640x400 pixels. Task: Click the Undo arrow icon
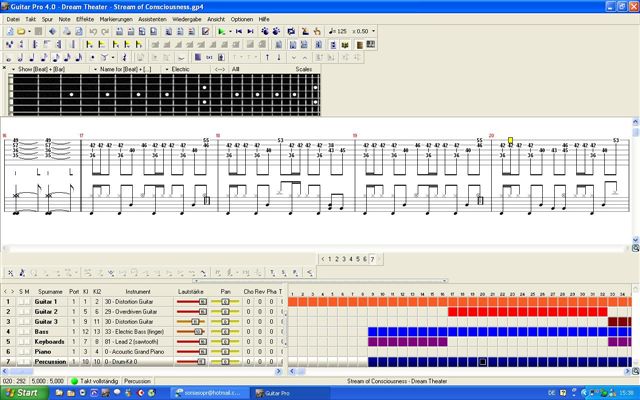[x=93, y=31]
